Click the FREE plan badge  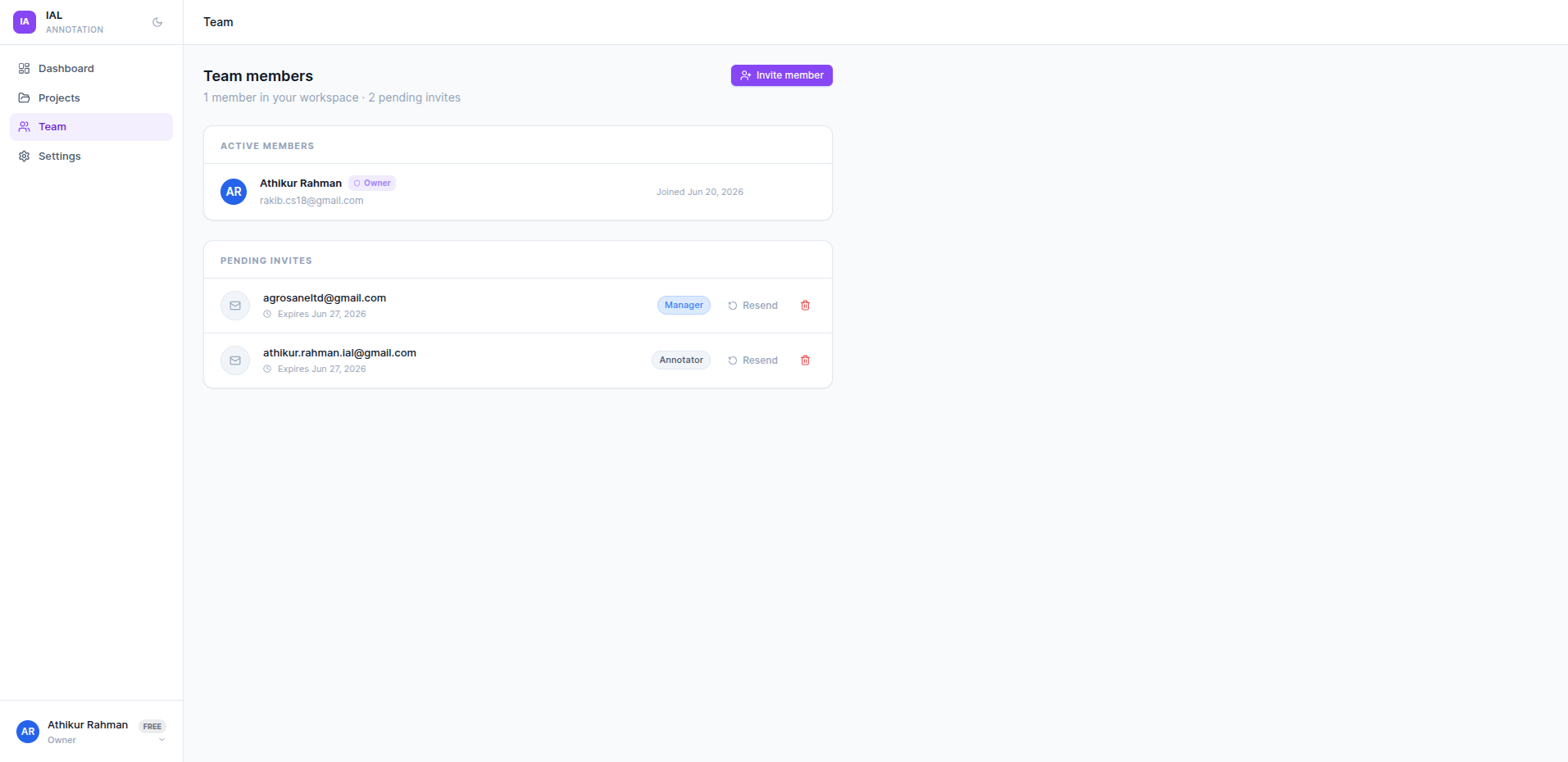coord(152,727)
